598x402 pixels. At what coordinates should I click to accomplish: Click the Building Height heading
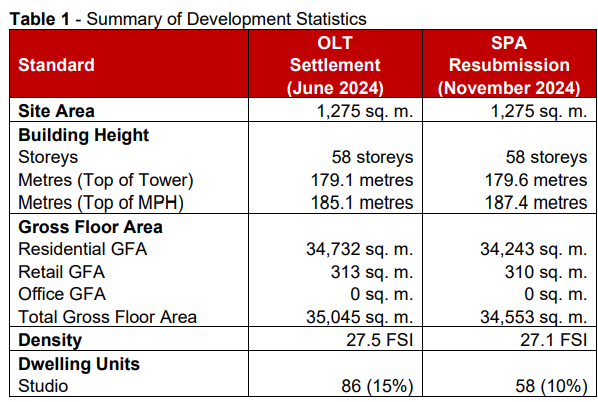coord(84,135)
